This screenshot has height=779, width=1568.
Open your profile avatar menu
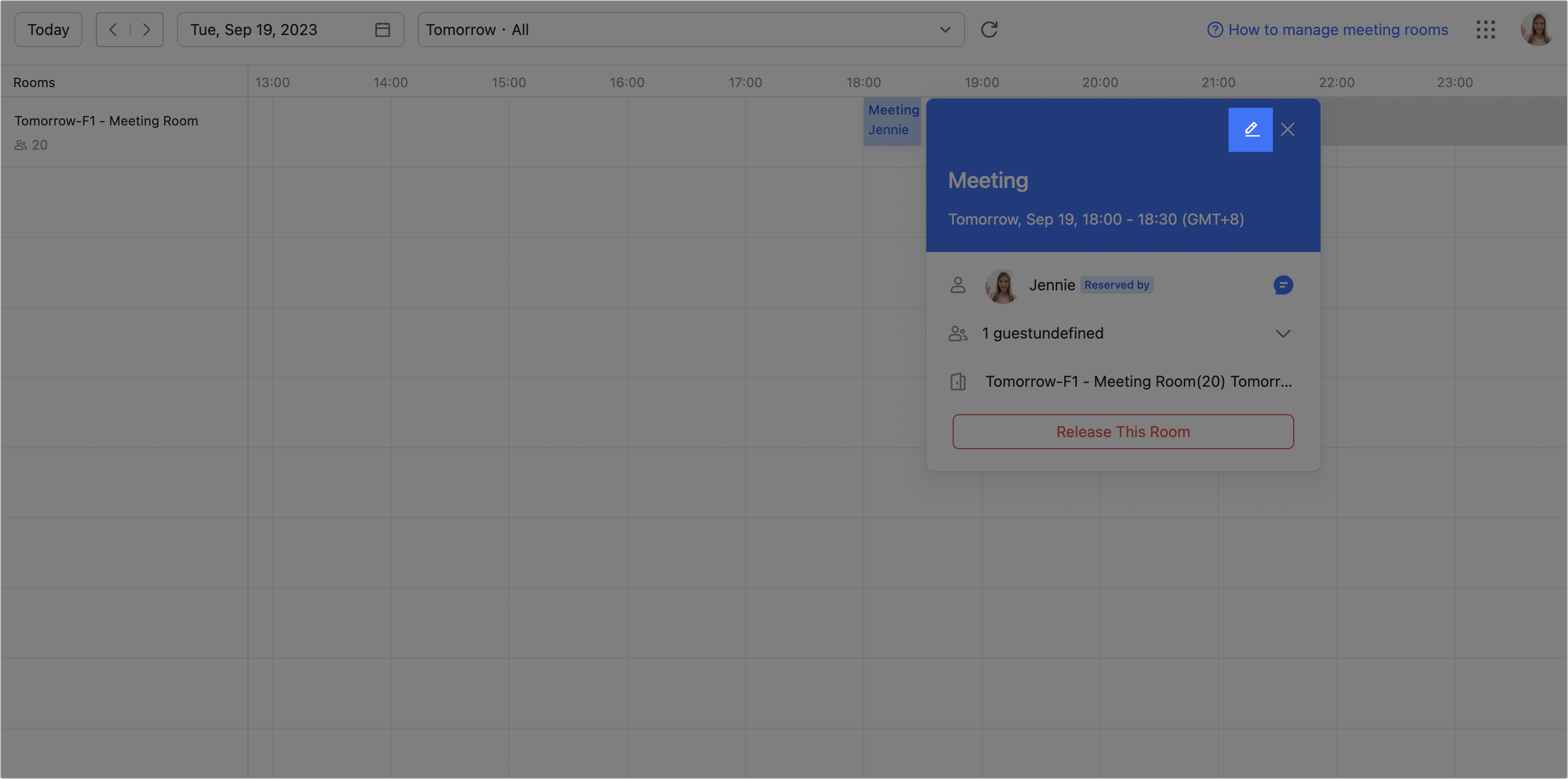coord(1537,29)
